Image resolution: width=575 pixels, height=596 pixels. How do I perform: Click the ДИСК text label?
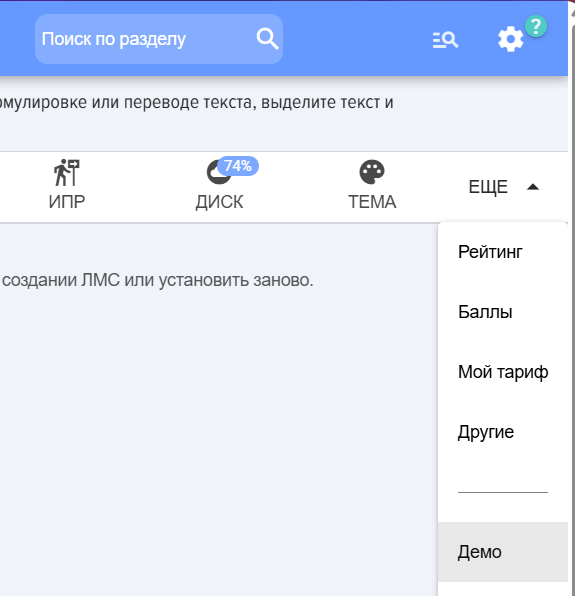click(x=219, y=202)
